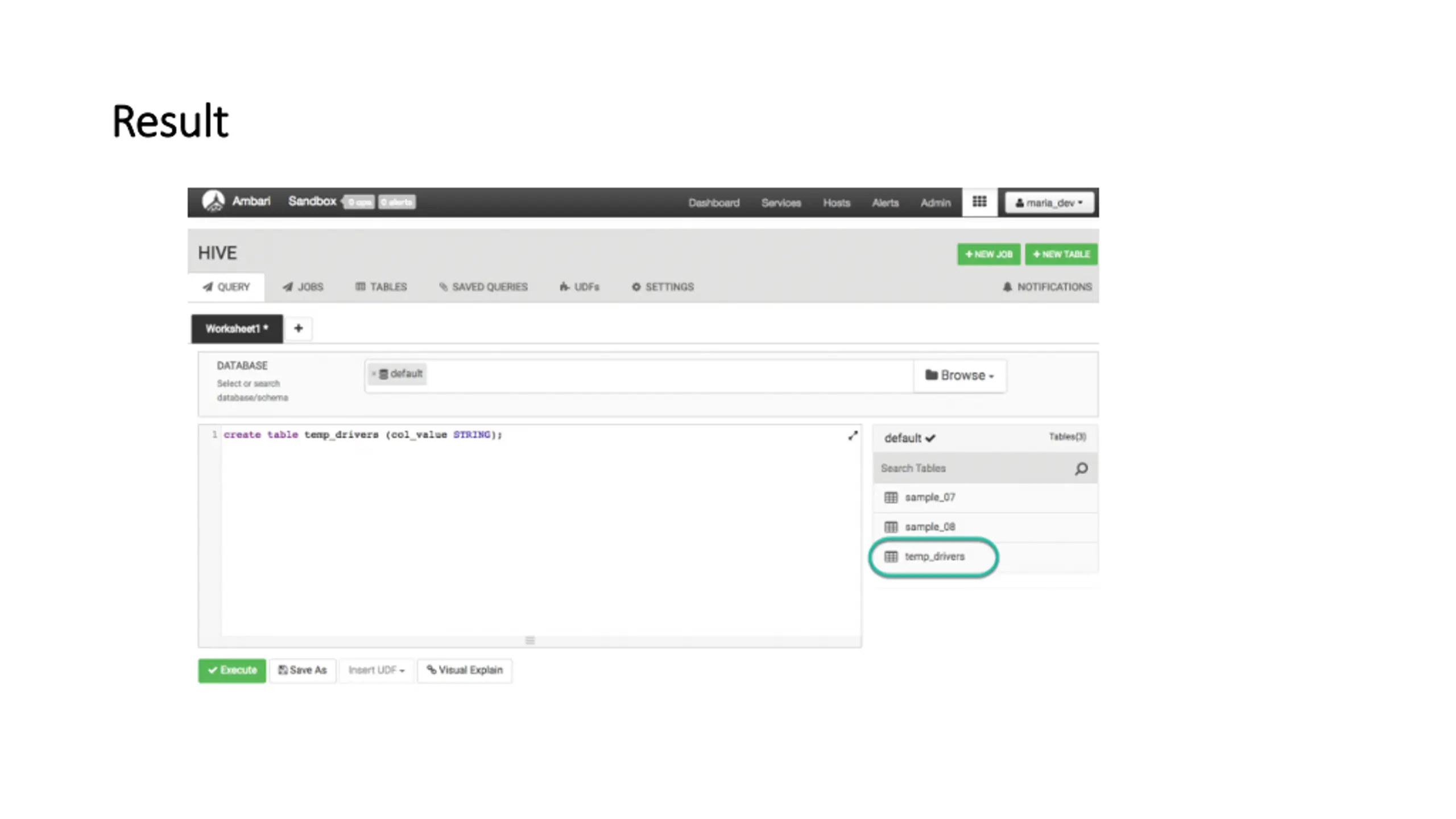
Task: Select the sample_08 table name
Action: pos(930,527)
